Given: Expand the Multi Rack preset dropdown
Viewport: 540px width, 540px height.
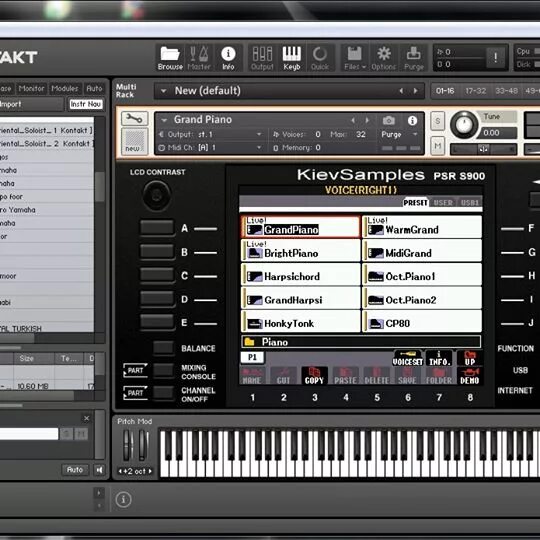Looking at the screenshot, I should pos(164,91).
